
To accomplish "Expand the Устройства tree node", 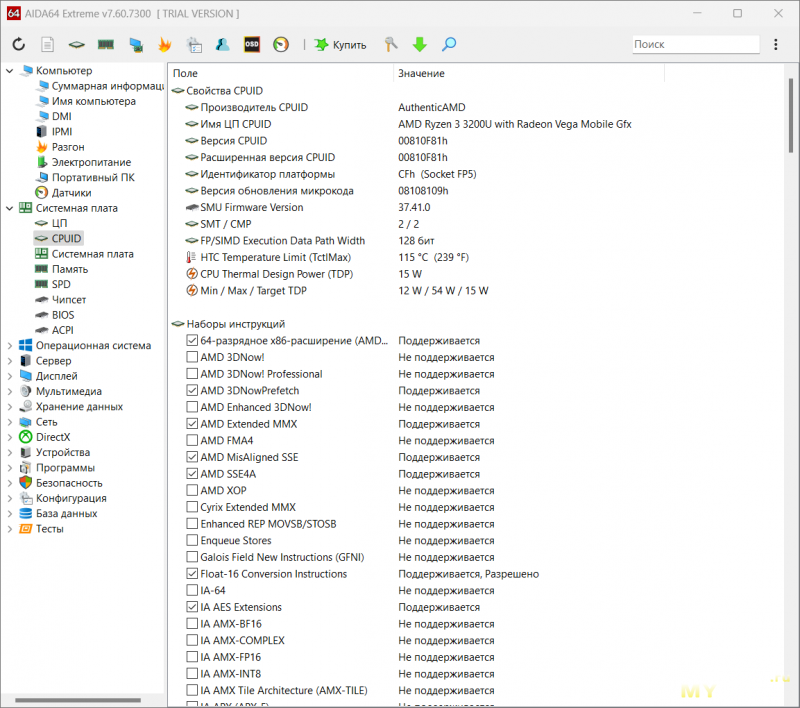I will (x=10, y=452).
